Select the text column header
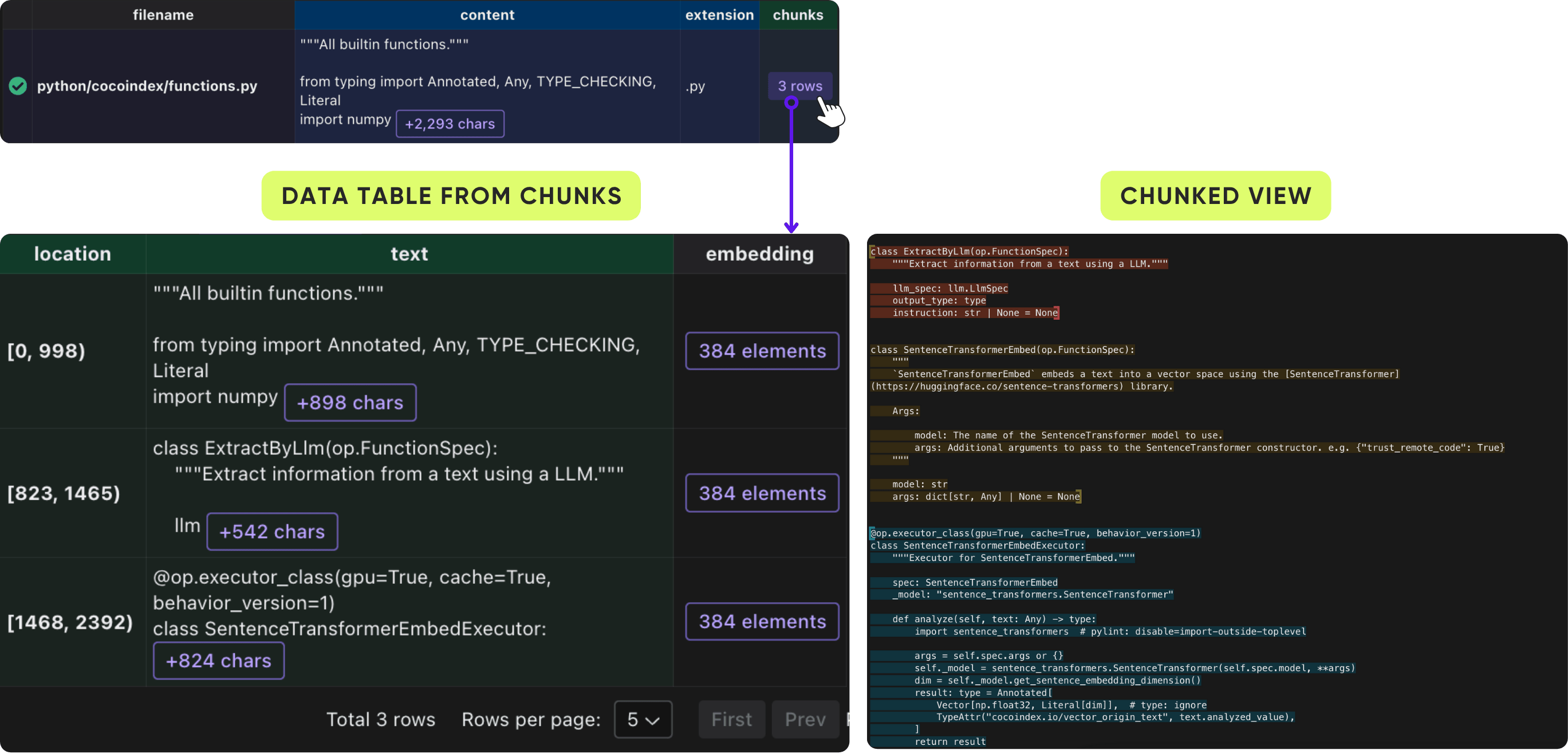Screen dimensions: 1568x754 click(x=409, y=254)
